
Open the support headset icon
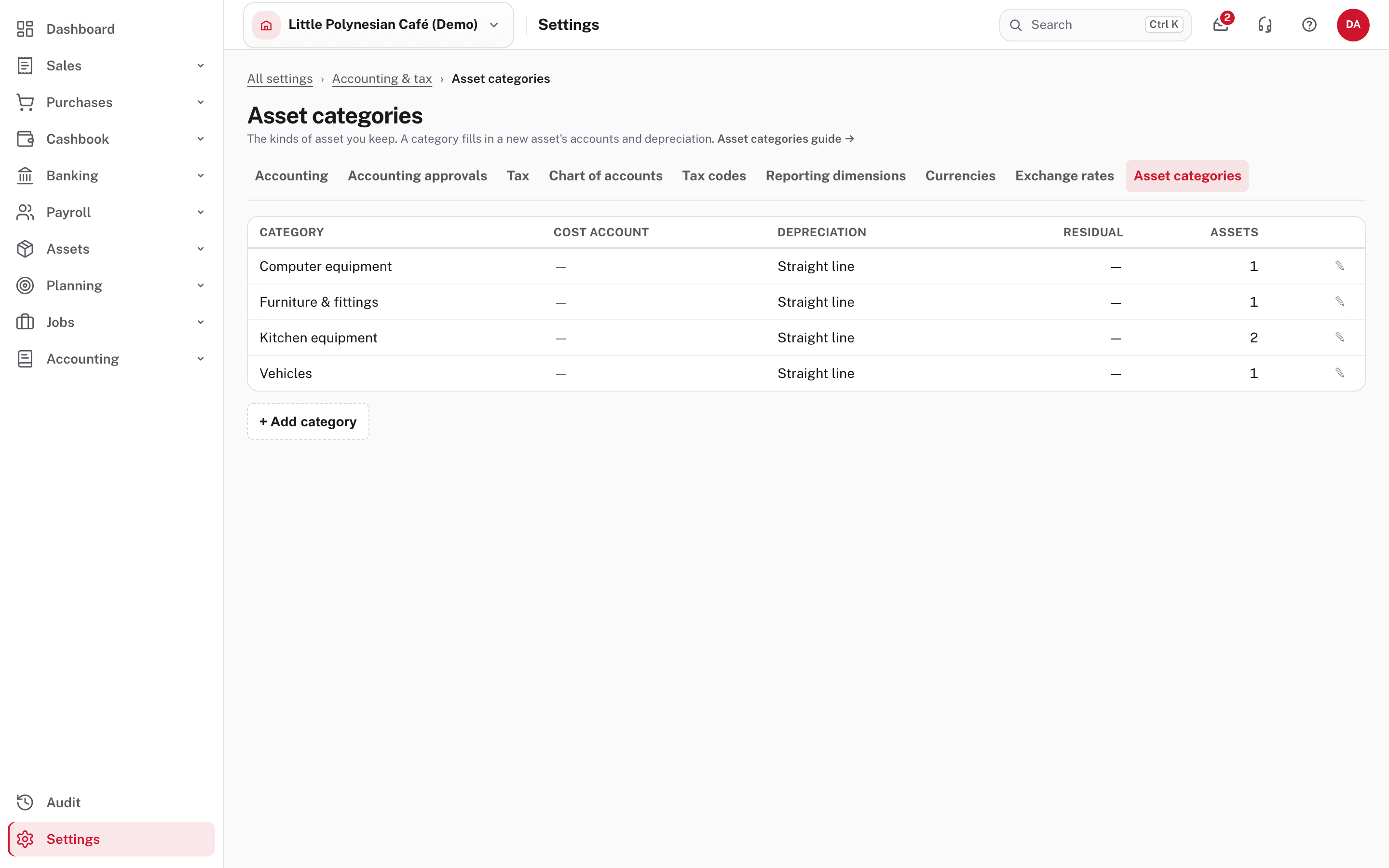[x=1265, y=25]
